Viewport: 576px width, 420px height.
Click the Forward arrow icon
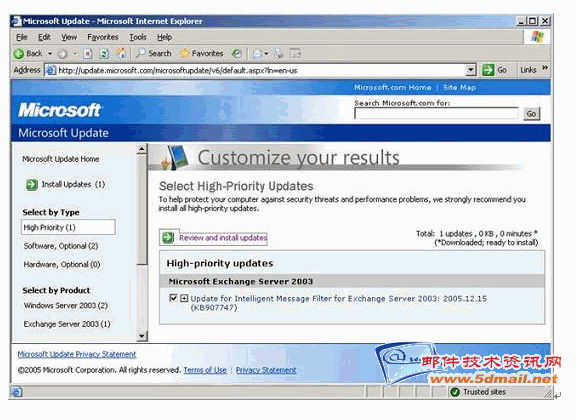[62, 54]
